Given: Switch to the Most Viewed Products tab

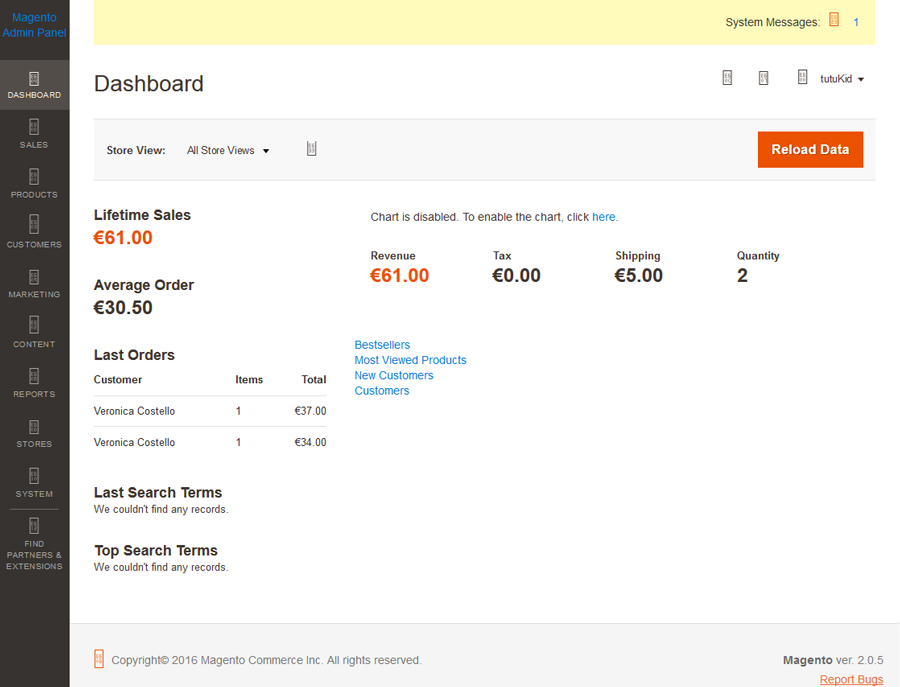Looking at the screenshot, I should pos(410,360).
